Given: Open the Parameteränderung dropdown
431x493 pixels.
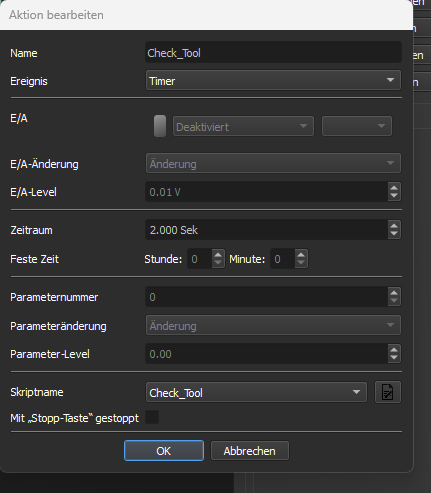Looking at the screenshot, I should point(273,325).
